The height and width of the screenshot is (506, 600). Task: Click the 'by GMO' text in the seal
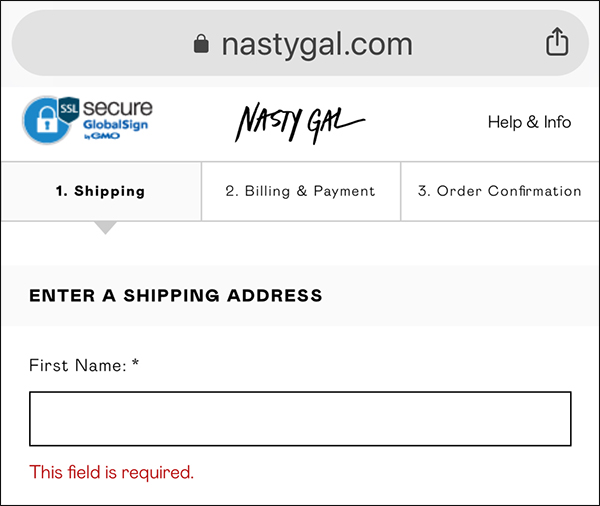point(103,136)
